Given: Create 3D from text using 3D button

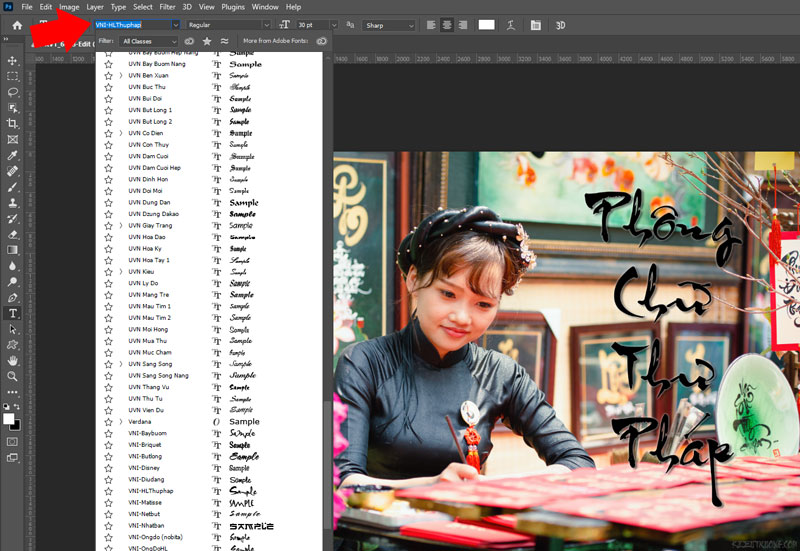Looking at the screenshot, I should point(560,25).
